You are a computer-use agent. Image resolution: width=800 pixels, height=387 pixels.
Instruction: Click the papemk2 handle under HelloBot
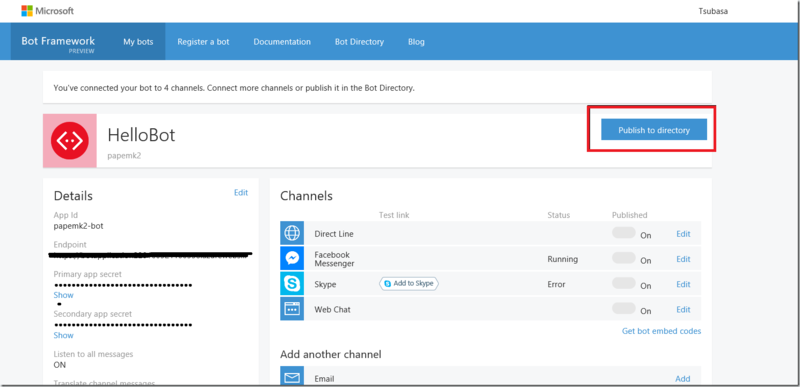click(124, 156)
